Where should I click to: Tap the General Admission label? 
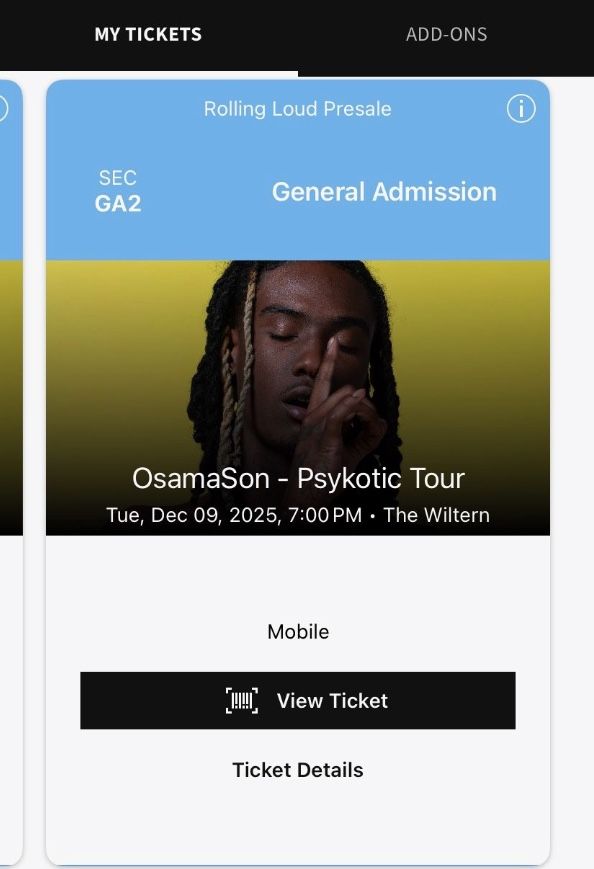384,192
